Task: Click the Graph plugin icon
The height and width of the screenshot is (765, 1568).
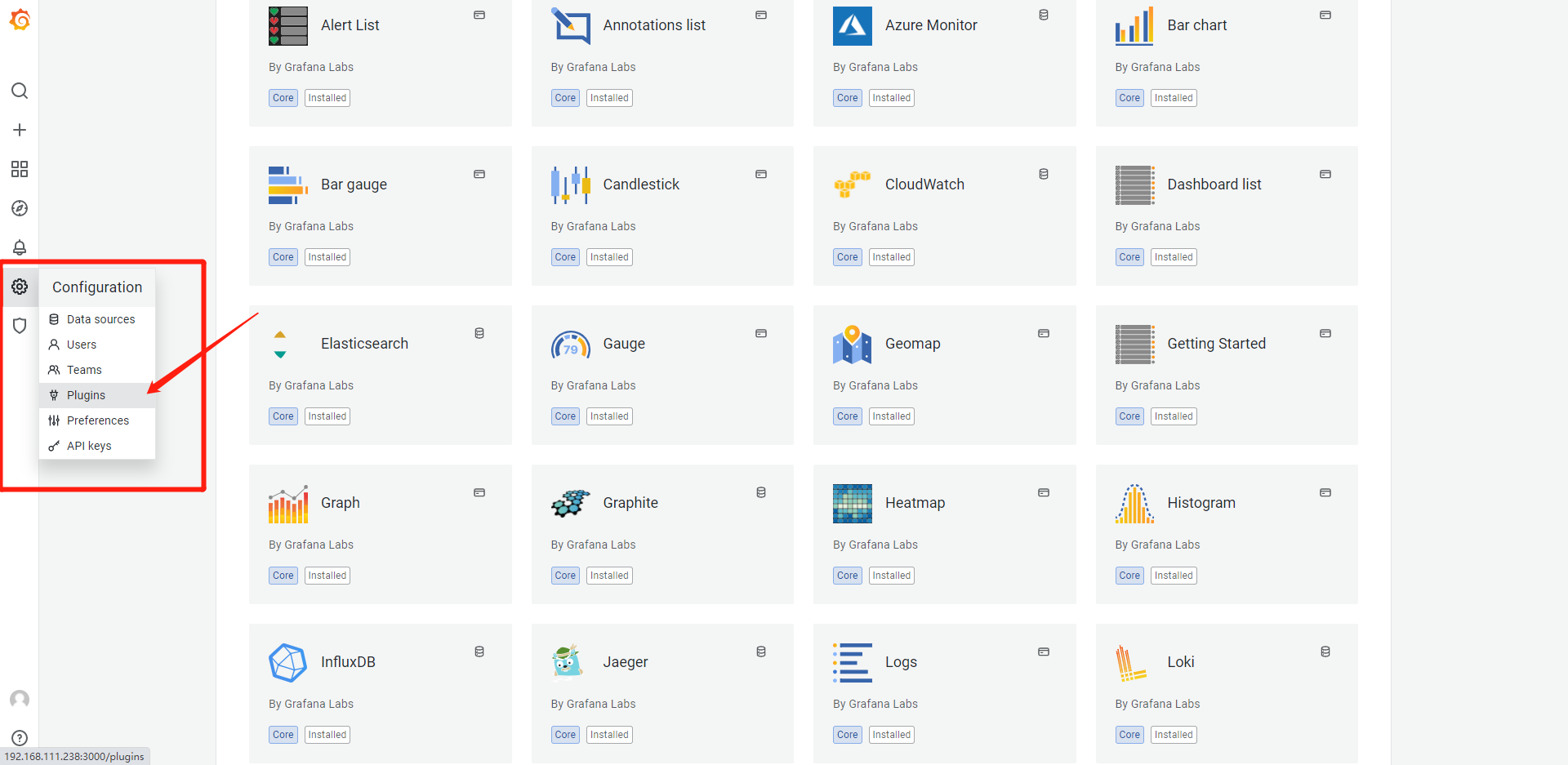Action: click(288, 503)
